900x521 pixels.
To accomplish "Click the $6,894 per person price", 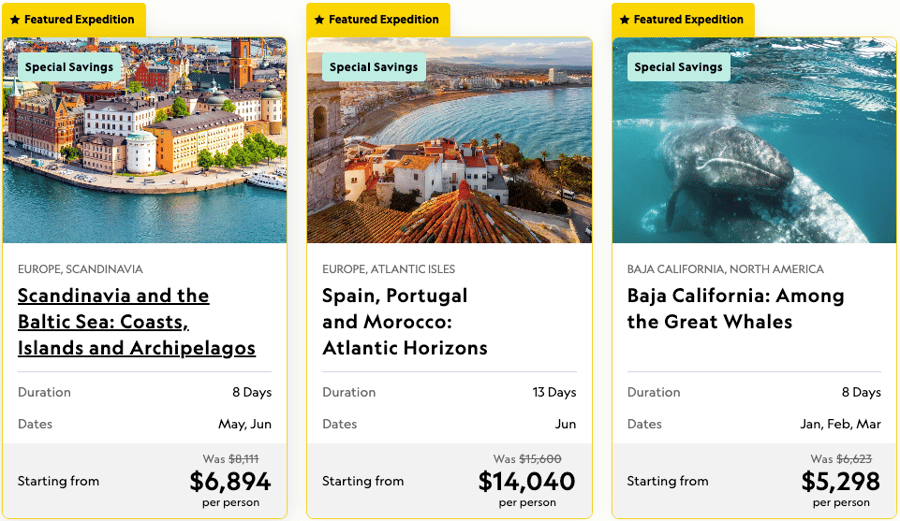I will pos(230,482).
